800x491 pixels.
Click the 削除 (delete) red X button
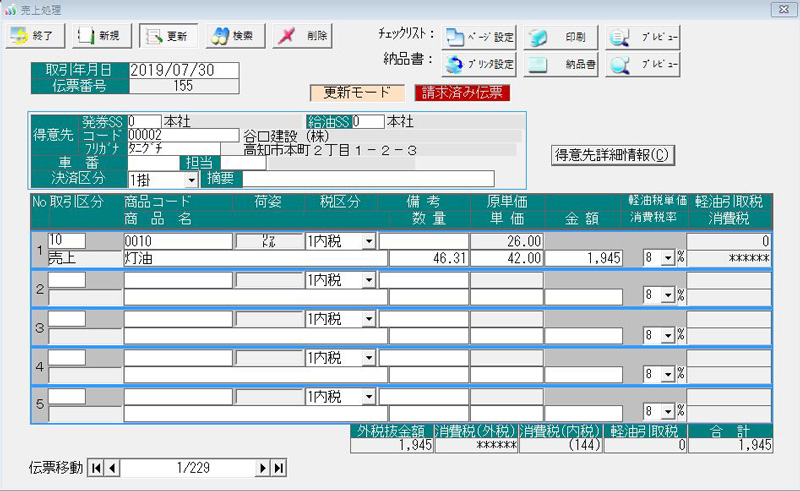[x=301, y=36]
